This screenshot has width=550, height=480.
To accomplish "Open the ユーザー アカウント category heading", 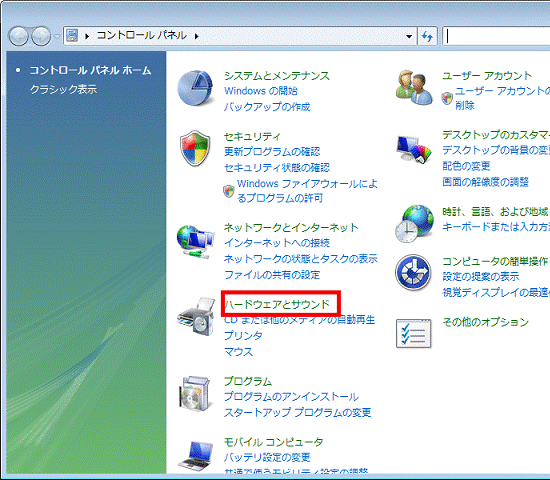I will pyautogui.click(x=487, y=75).
